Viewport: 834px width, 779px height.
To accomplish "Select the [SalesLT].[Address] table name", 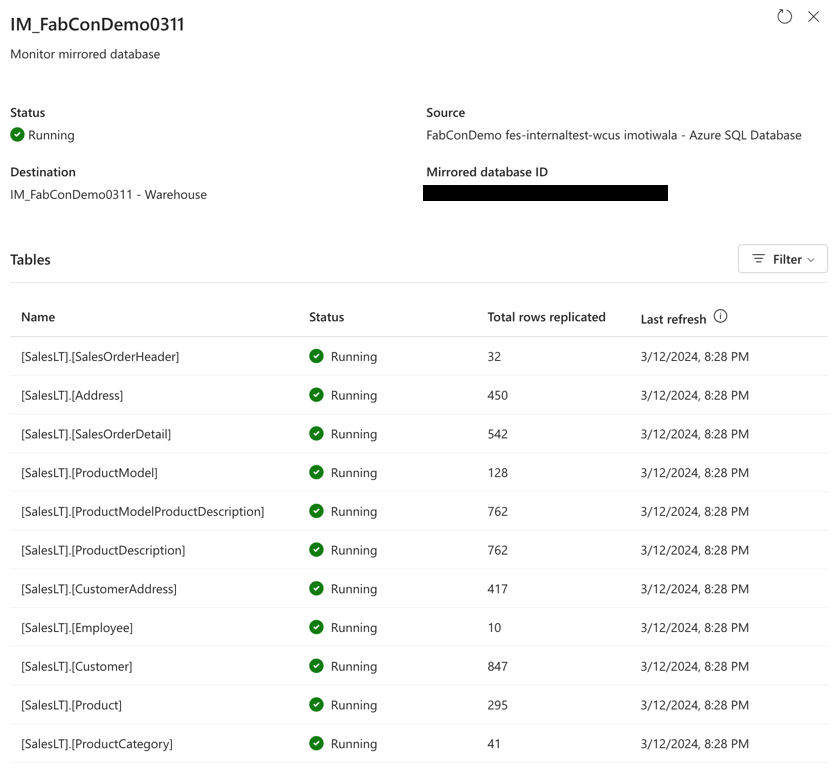I will (72, 396).
